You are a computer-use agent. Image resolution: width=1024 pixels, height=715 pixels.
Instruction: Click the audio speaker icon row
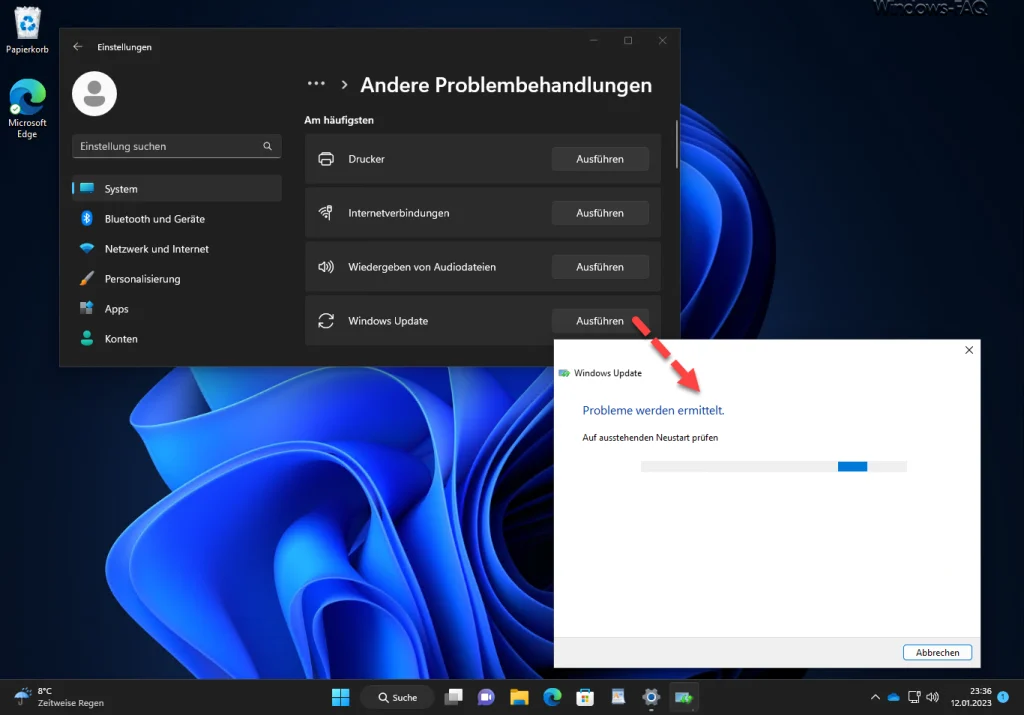pos(326,267)
